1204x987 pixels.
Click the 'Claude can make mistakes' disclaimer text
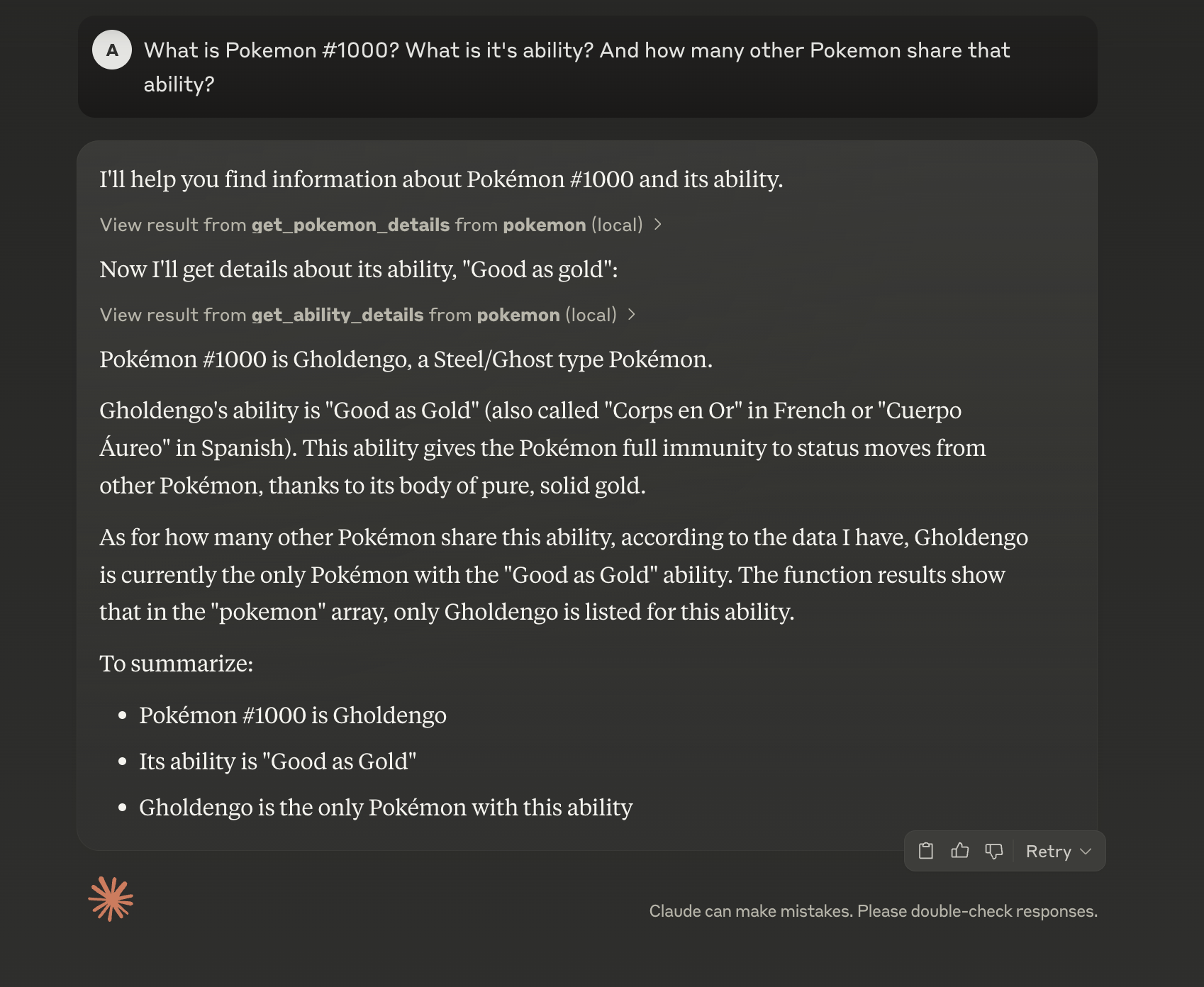873,911
